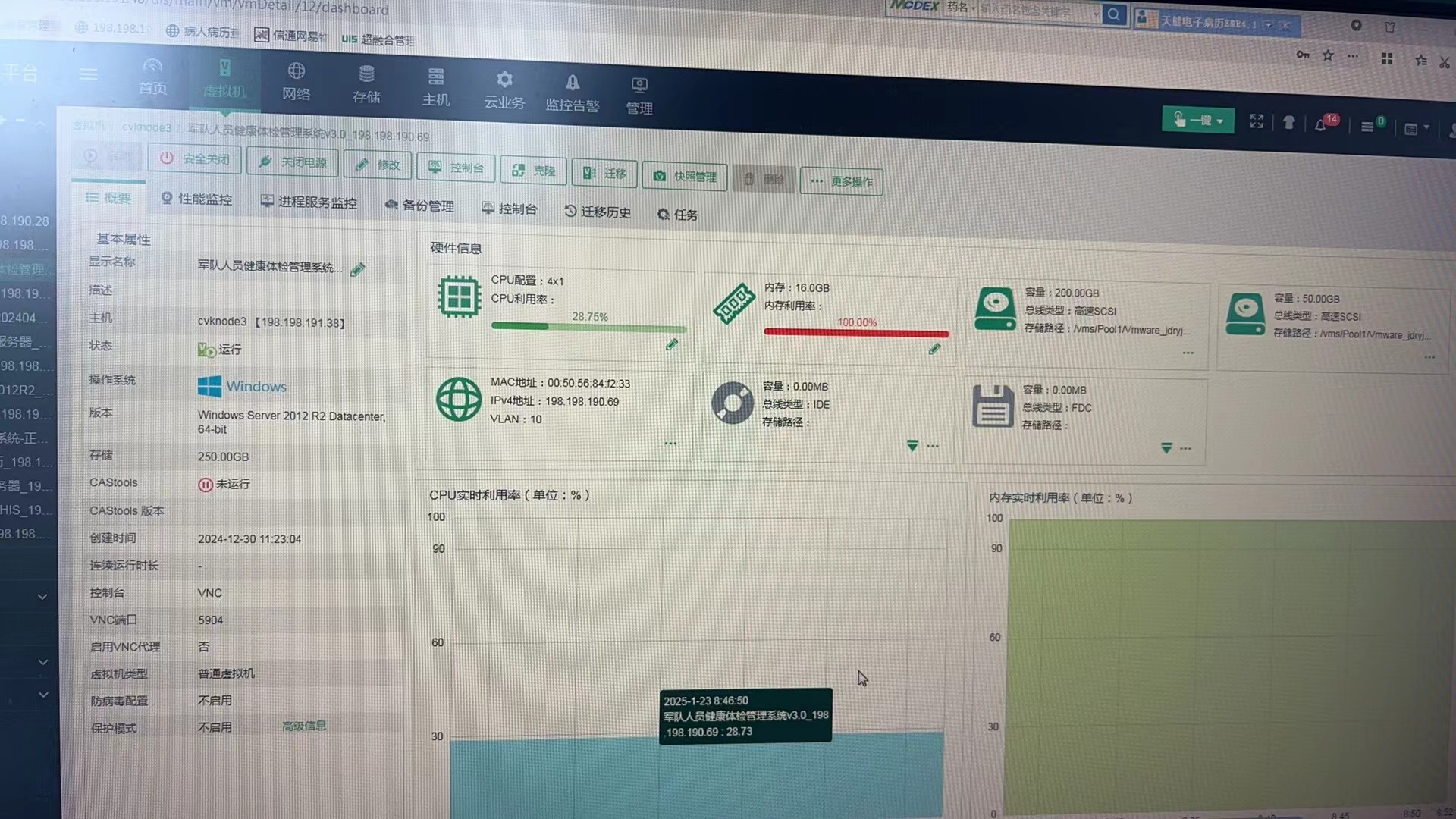The height and width of the screenshot is (819, 1456).
Task: Expand the floppy drive dropdown arrow
Action: 1166,448
